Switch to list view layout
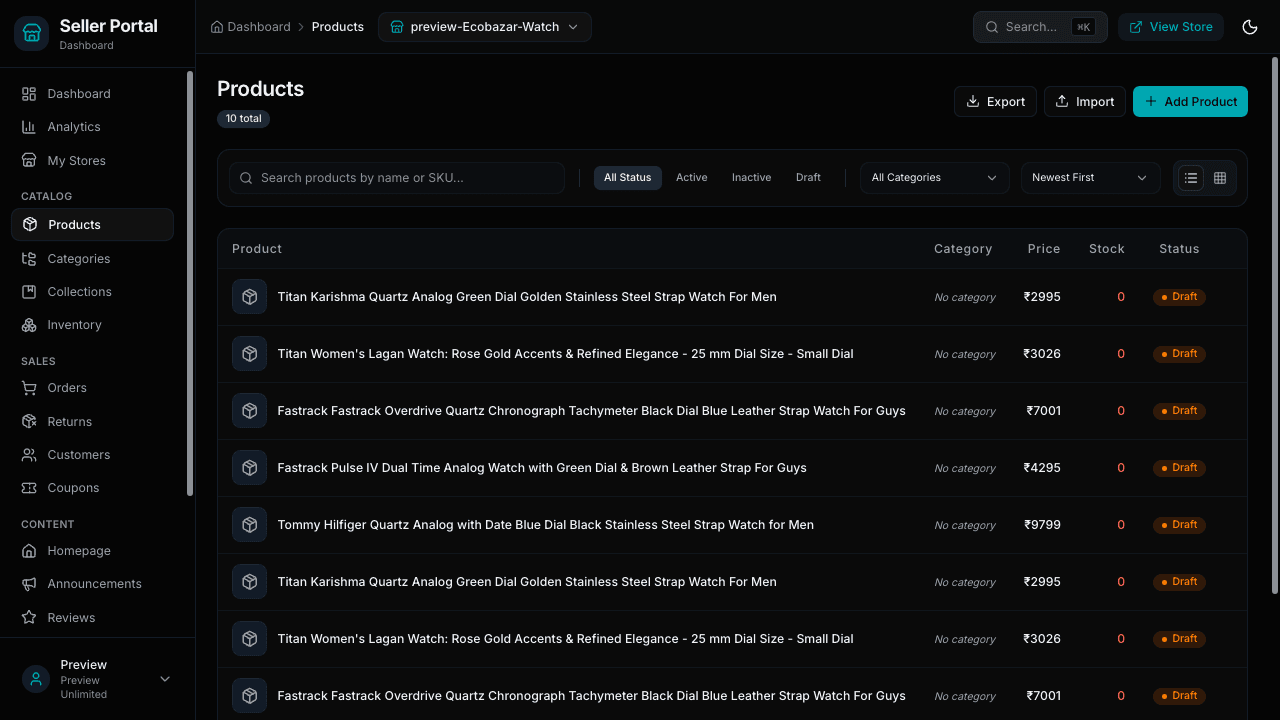This screenshot has width=1280, height=720. [x=1191, y=178]
